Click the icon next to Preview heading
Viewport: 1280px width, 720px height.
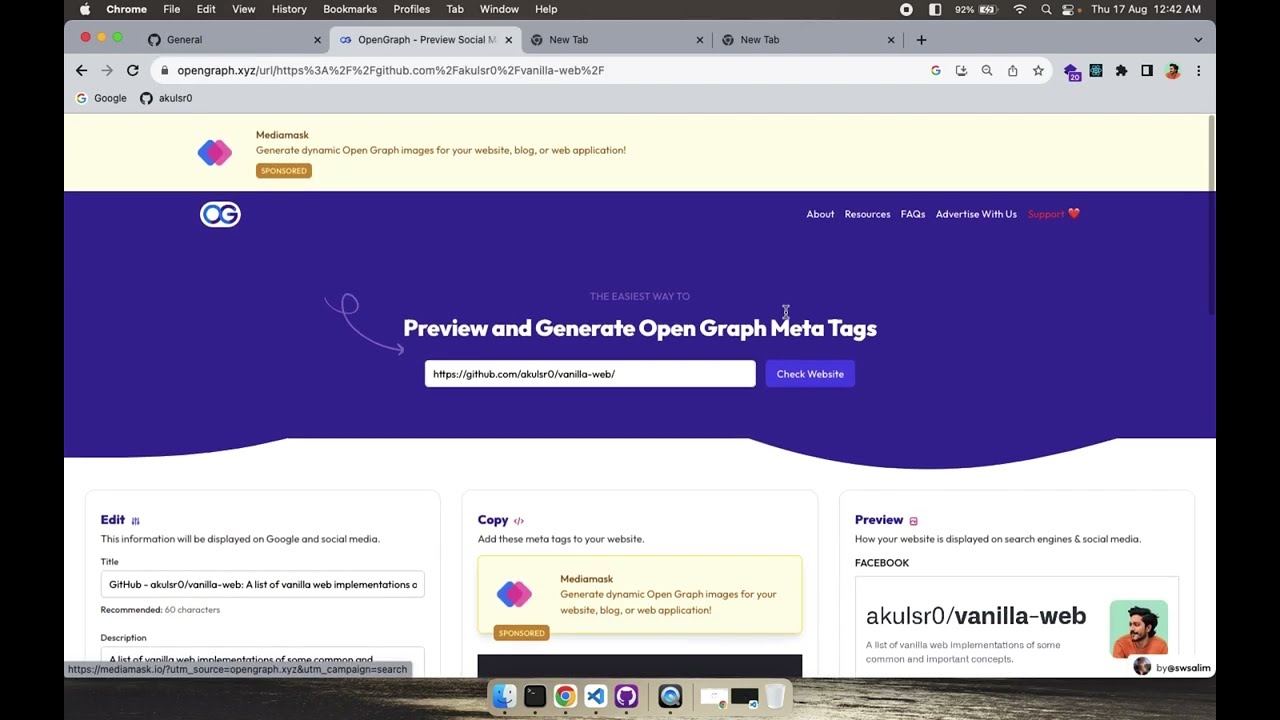913,521
